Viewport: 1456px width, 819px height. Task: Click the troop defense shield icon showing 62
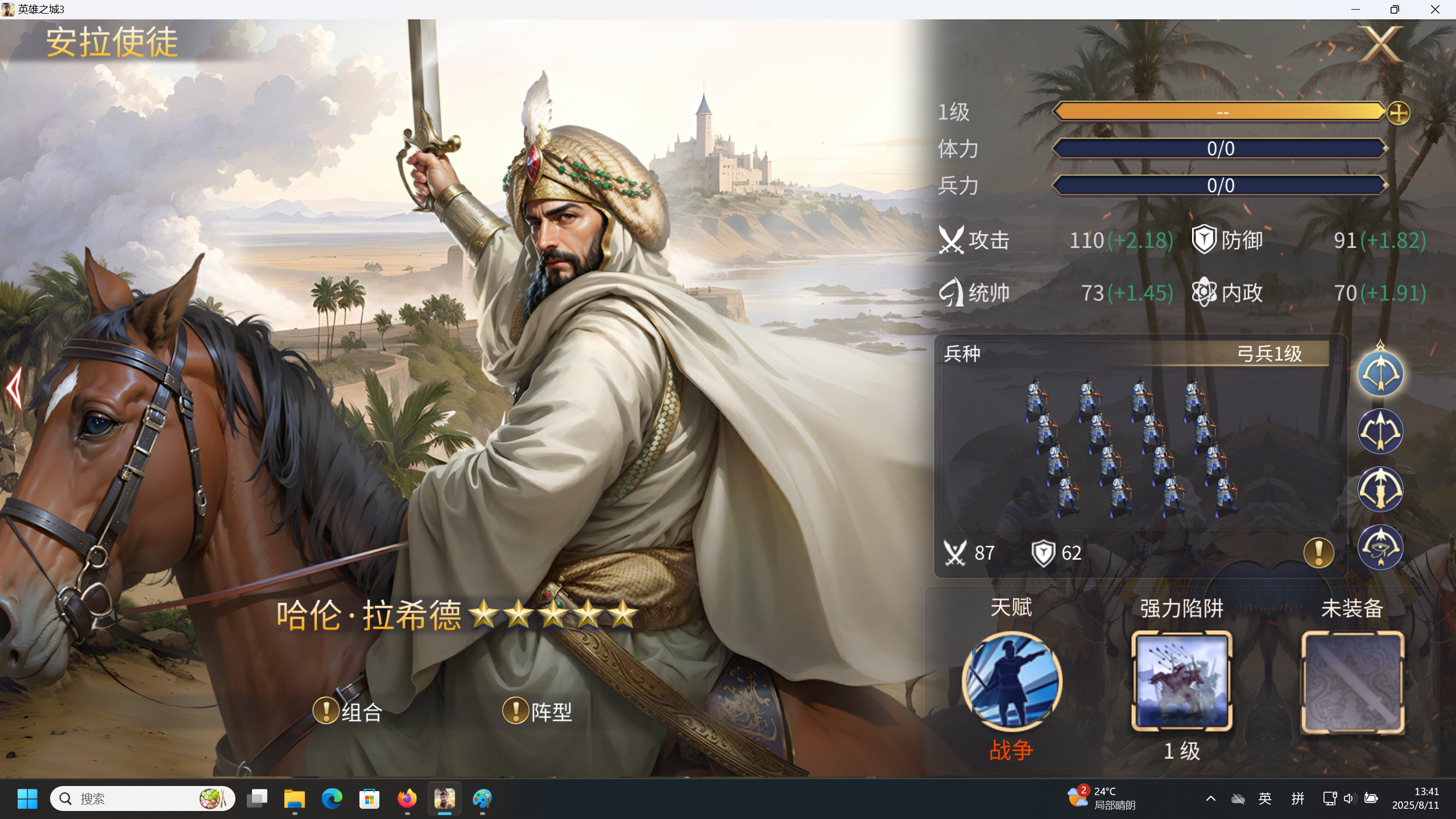pos(1043,553)
